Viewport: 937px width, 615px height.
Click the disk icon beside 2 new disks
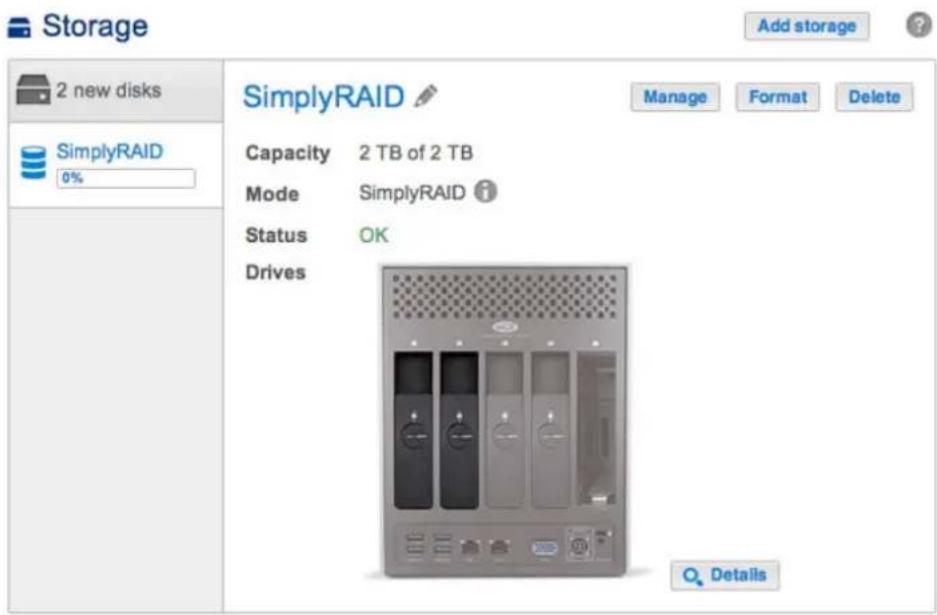click(33, 90)
